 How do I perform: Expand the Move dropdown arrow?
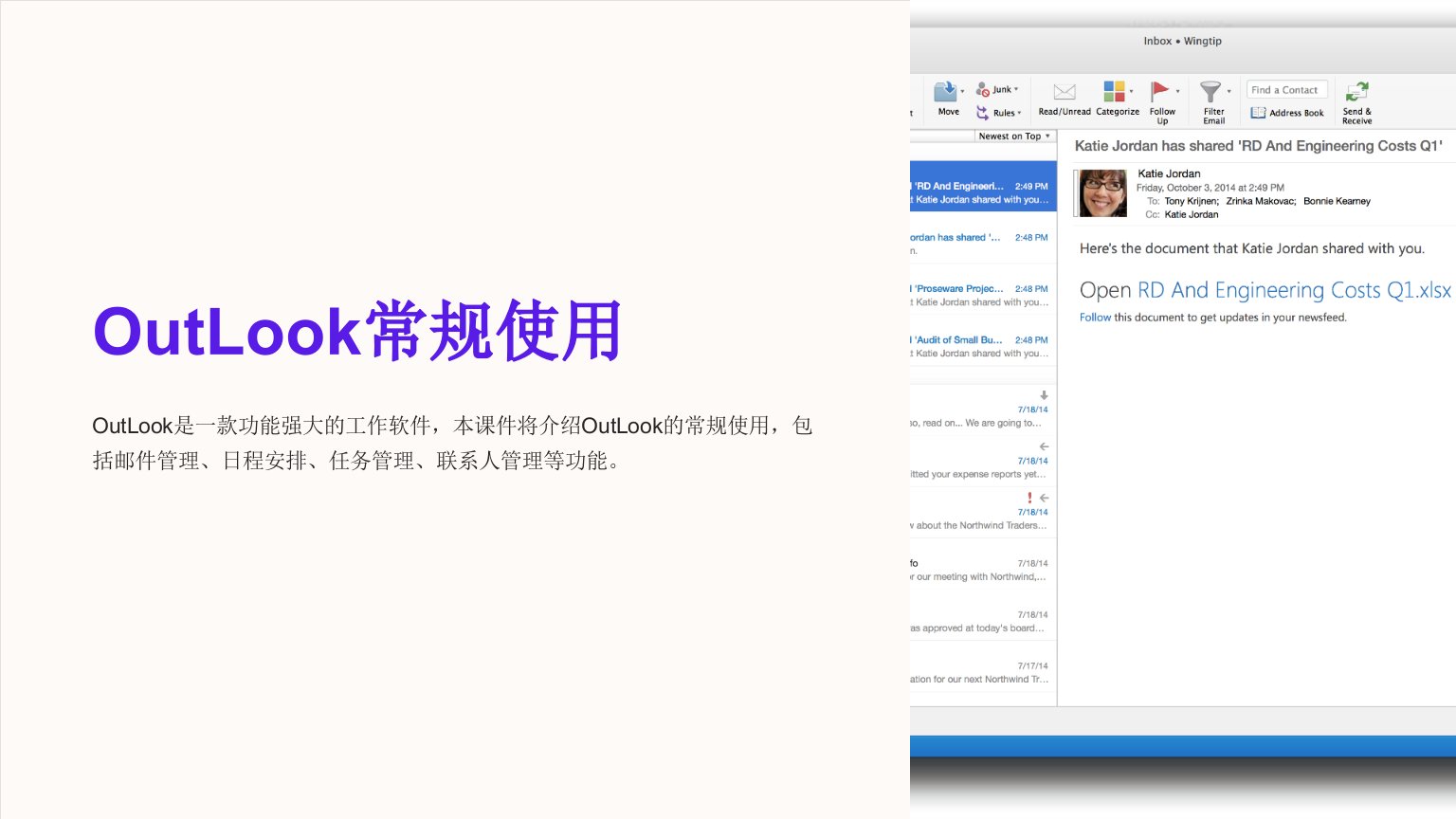[x=962, y=92]
